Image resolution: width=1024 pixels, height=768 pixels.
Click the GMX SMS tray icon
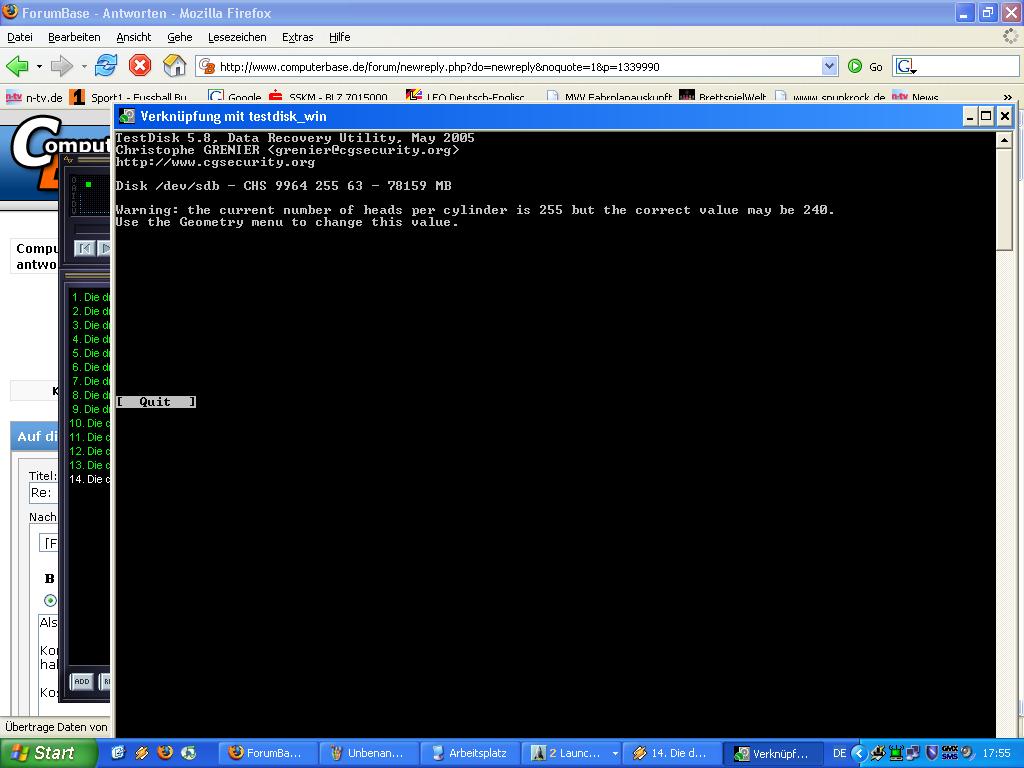click(x=950, y=752)
